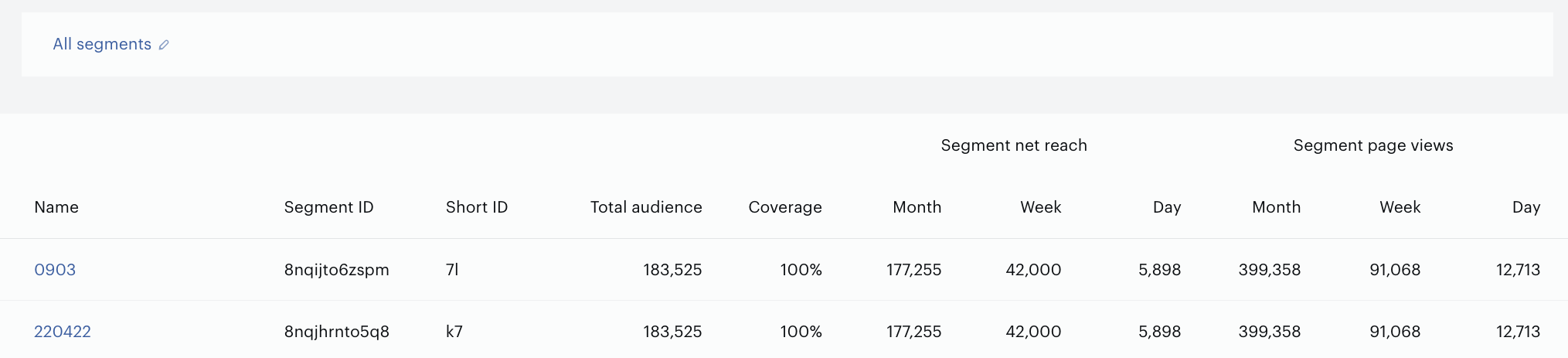
Task: Sort by Name column header
Action: (x=56, y=207)
